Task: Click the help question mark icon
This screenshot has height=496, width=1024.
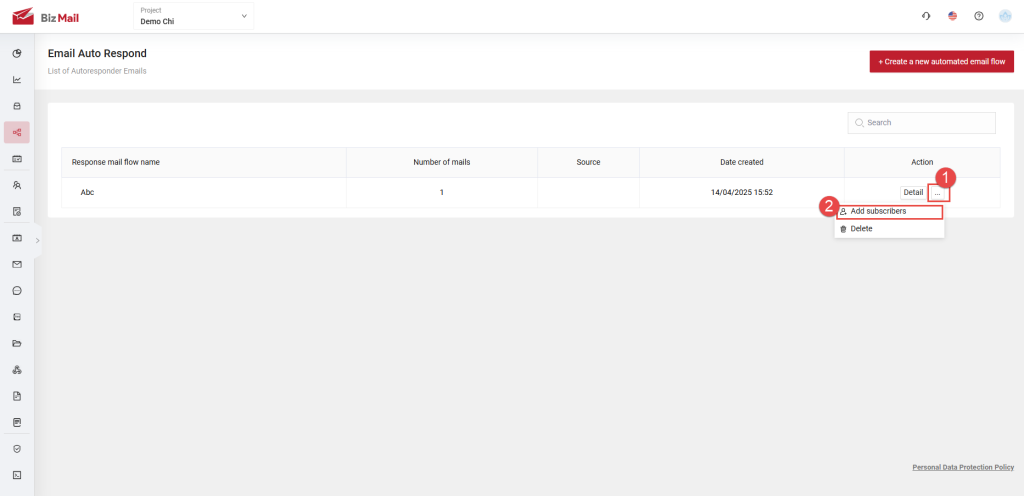Action: click(979, 16)
